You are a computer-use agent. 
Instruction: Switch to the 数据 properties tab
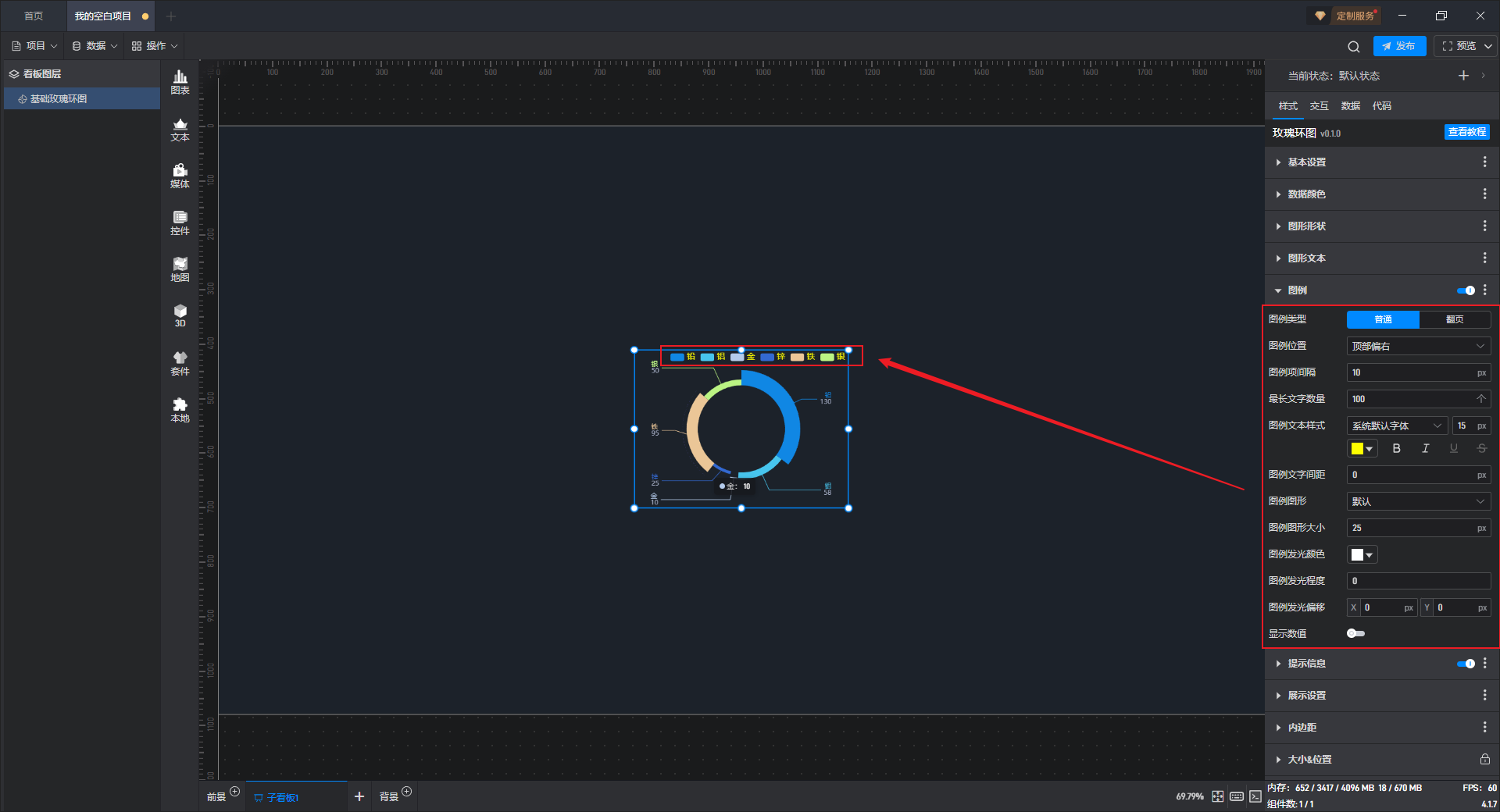click(1351, 106)
